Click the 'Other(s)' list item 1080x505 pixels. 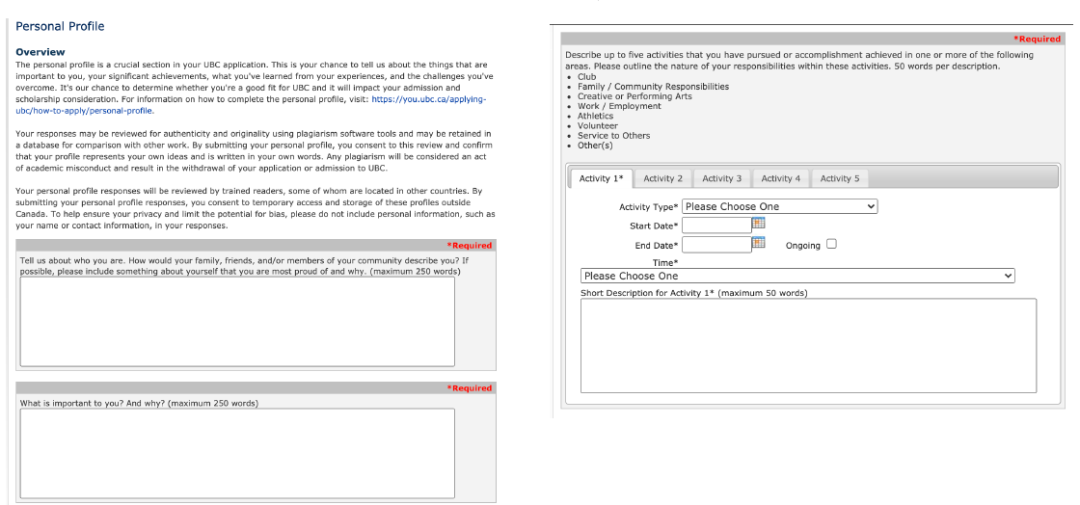[595, 145]
